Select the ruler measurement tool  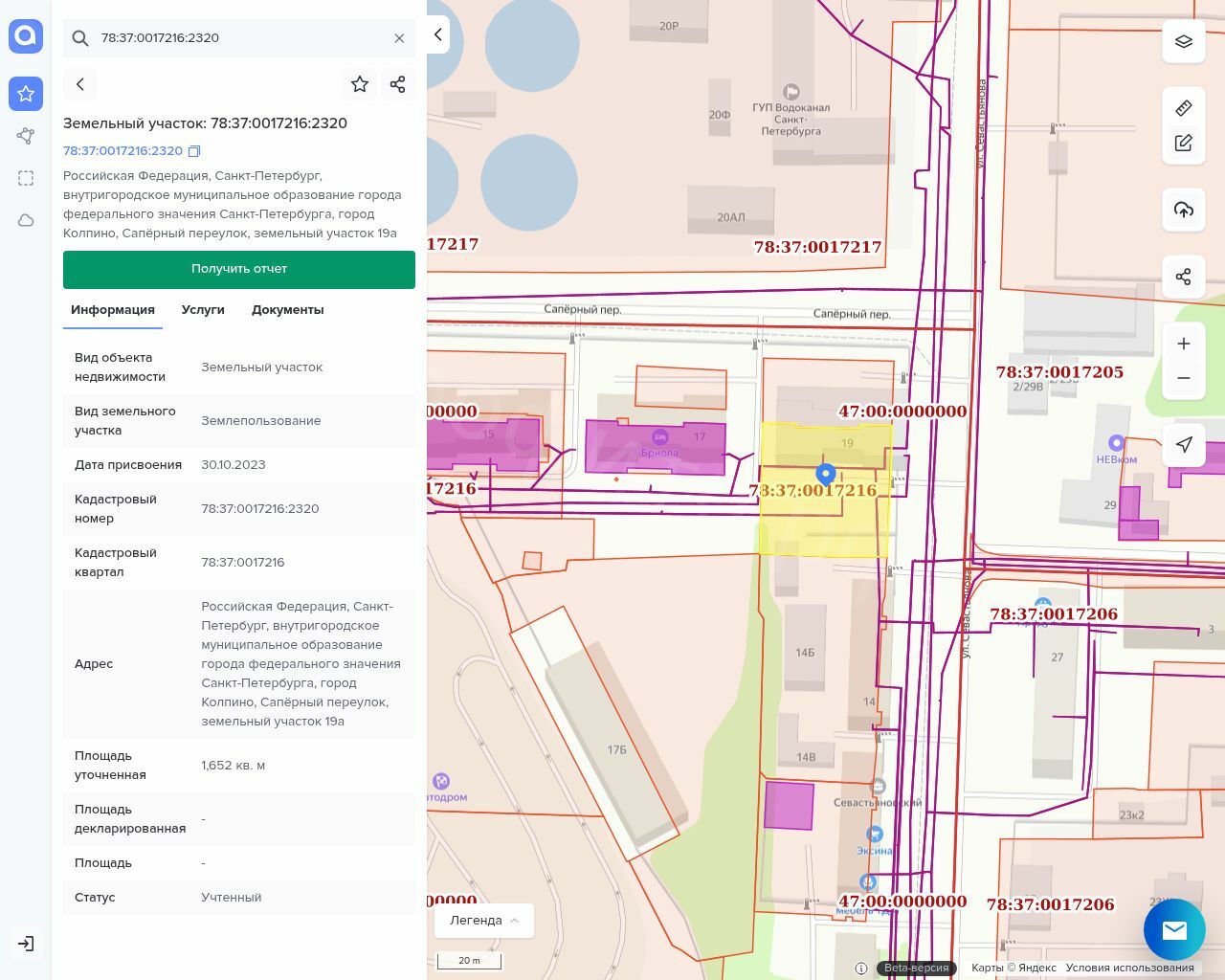click(x=1184, y=108)
